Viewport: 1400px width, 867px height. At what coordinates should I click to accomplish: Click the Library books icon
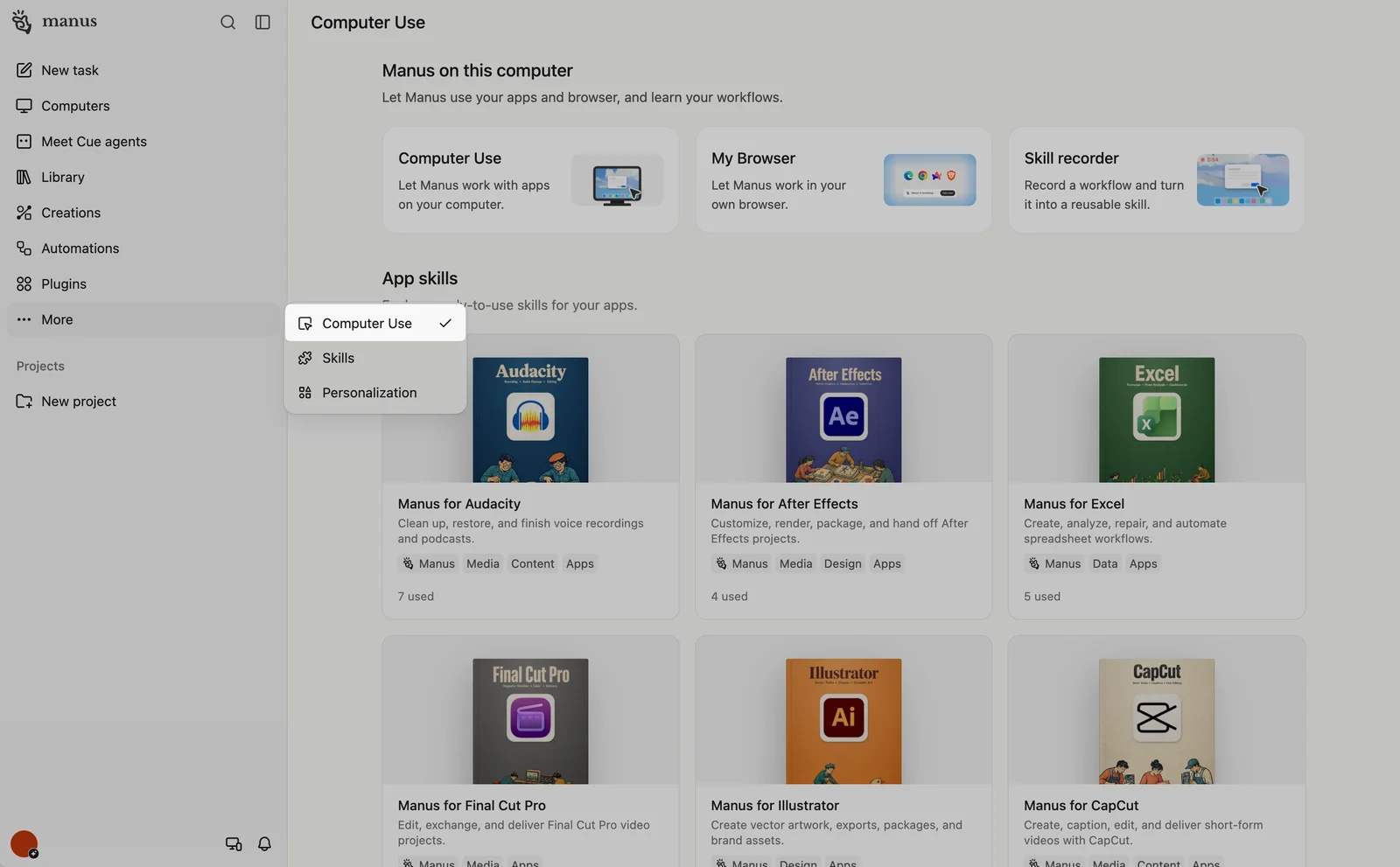(x=24, y=177)
